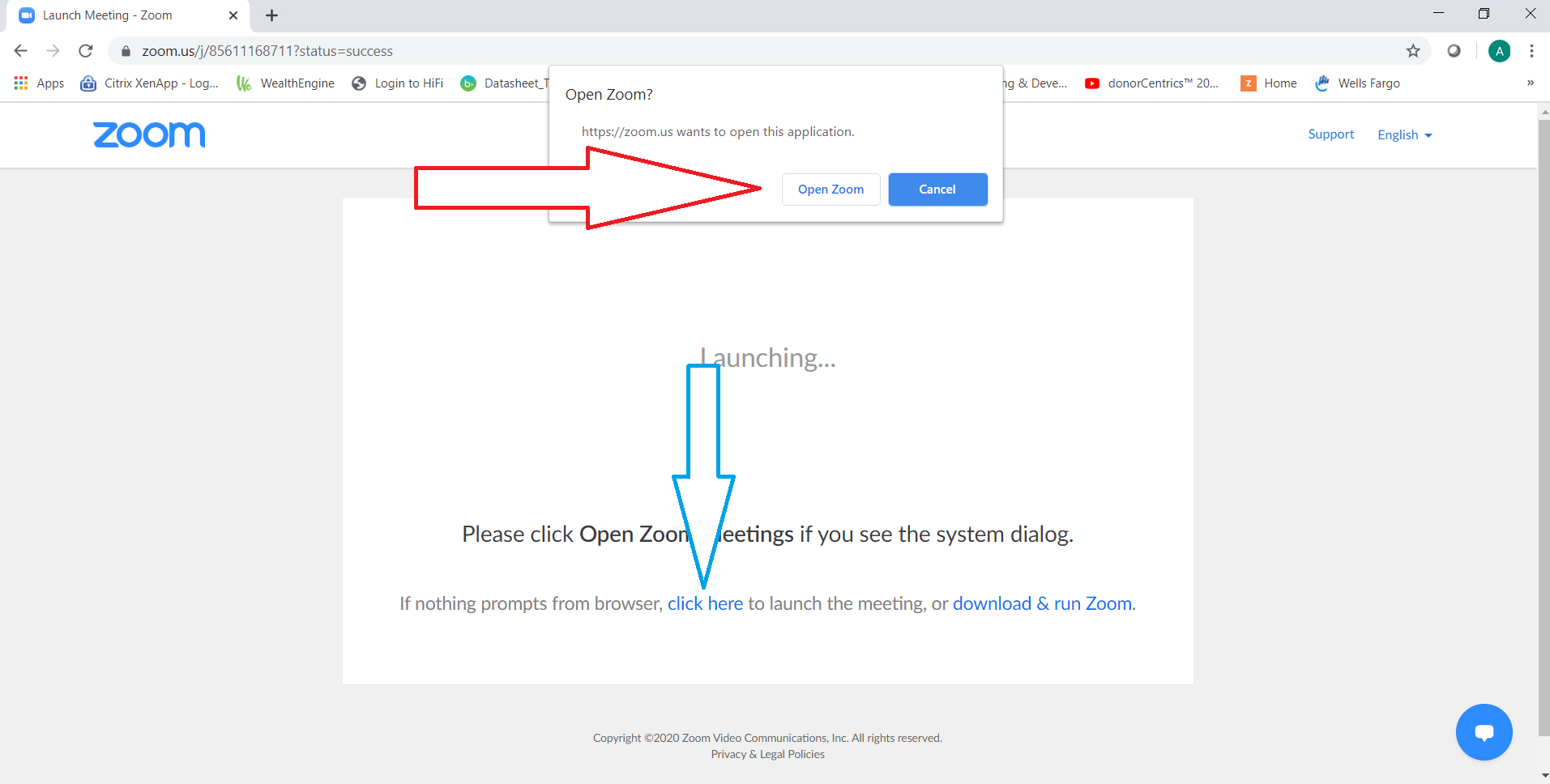Screen dimensions: 1550x784
Task: Open the Home bookmark
Action: pyautogui.click(x=1269, y=83)
